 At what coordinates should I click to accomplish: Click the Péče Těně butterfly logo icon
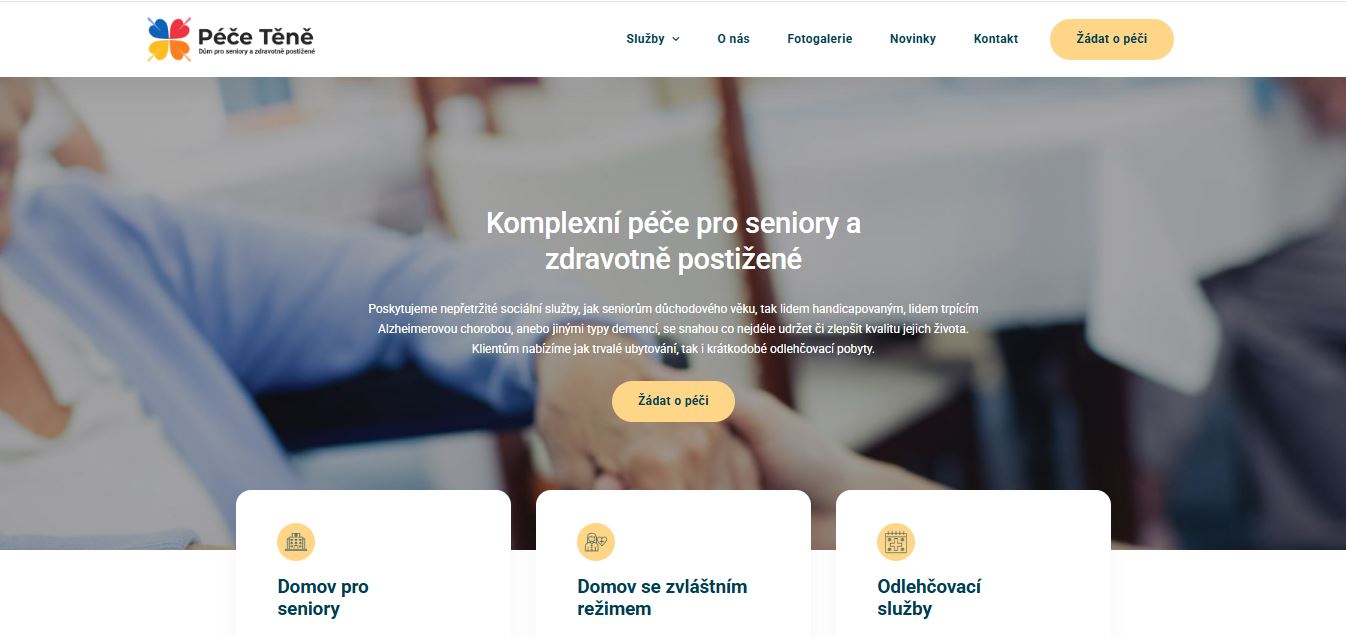(x=169, y=39)
